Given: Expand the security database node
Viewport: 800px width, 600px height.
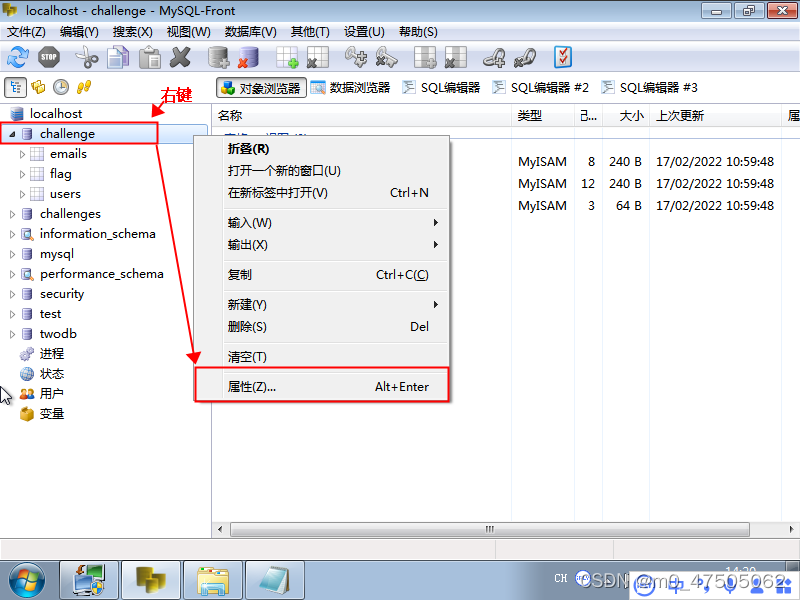Looking at the screenshot, I should (12, 294).
